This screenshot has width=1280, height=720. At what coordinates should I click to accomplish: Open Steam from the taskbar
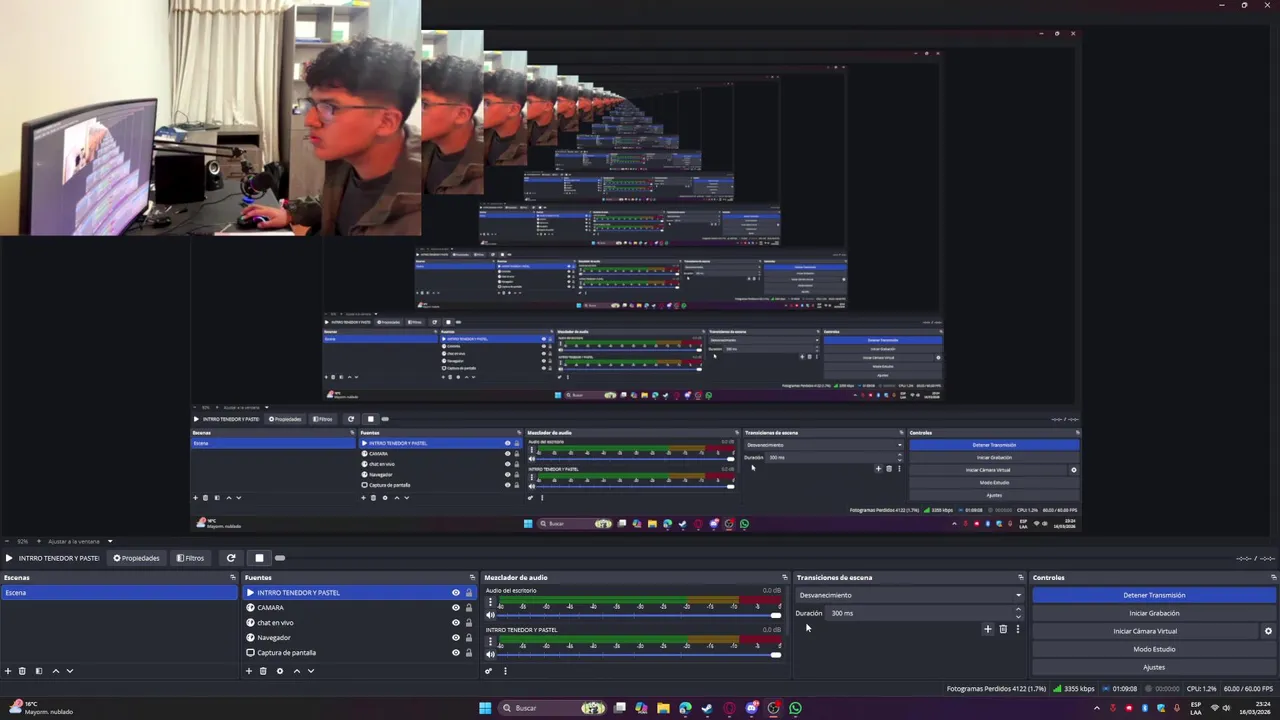click(x=707, y=708)
